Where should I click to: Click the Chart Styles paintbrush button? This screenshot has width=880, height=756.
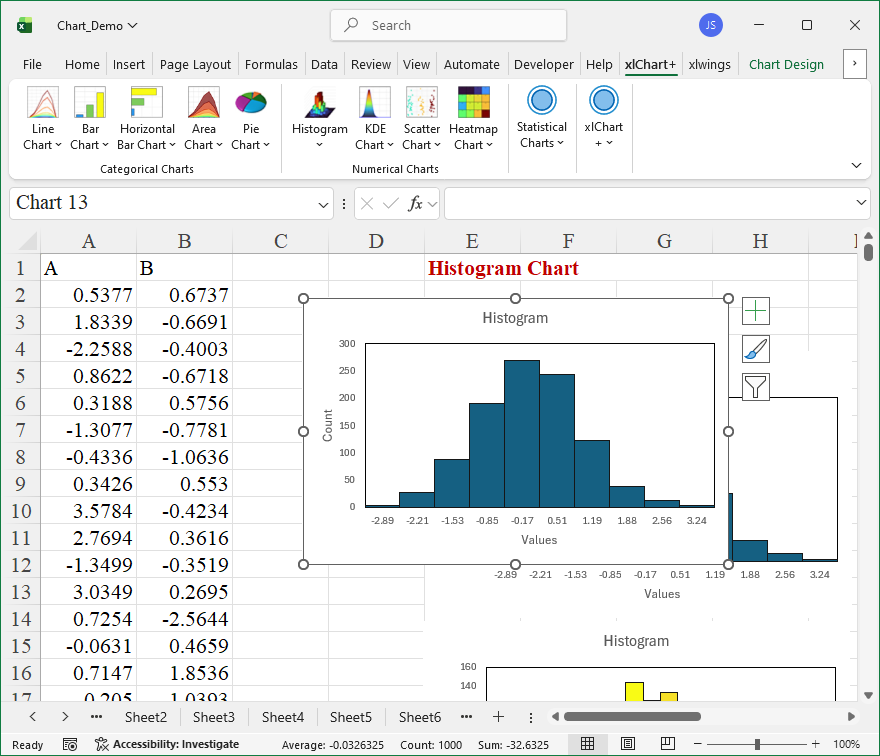coord(756,349)
